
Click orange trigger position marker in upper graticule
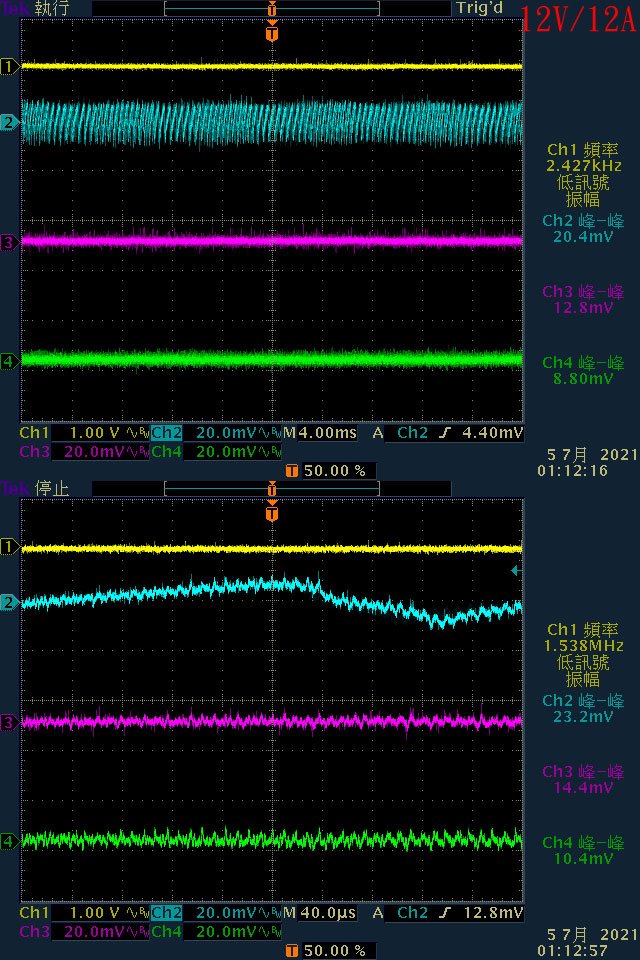pos(272,32)
